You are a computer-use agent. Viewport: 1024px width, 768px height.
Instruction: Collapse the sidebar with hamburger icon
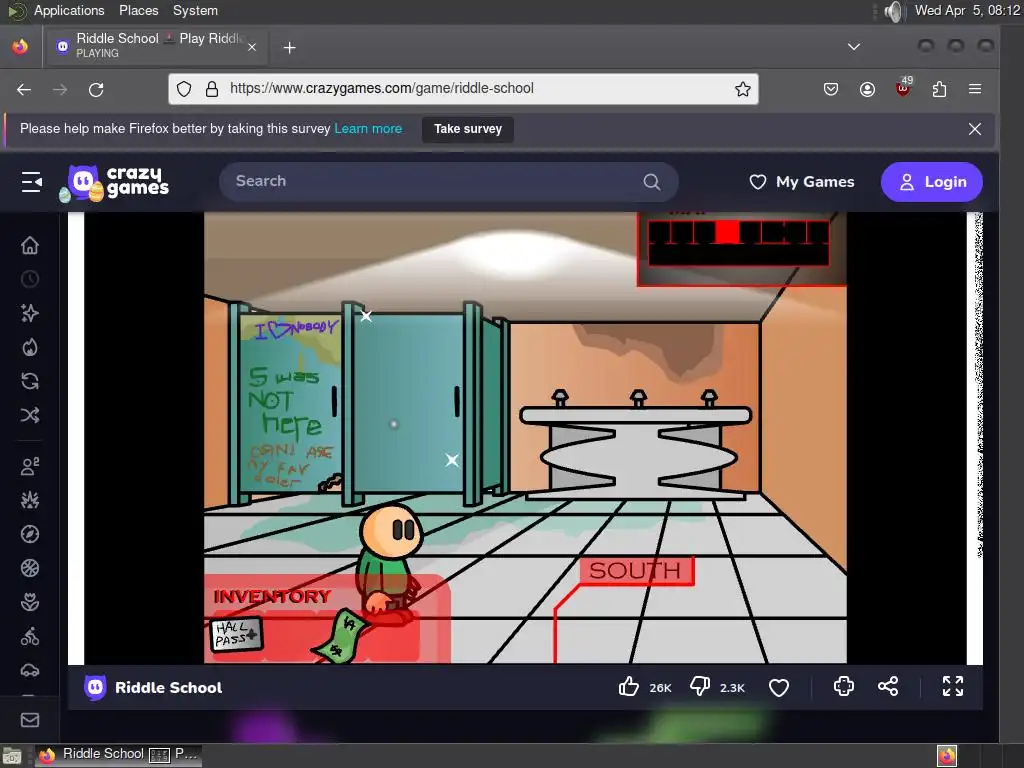[x=31, y=182]
